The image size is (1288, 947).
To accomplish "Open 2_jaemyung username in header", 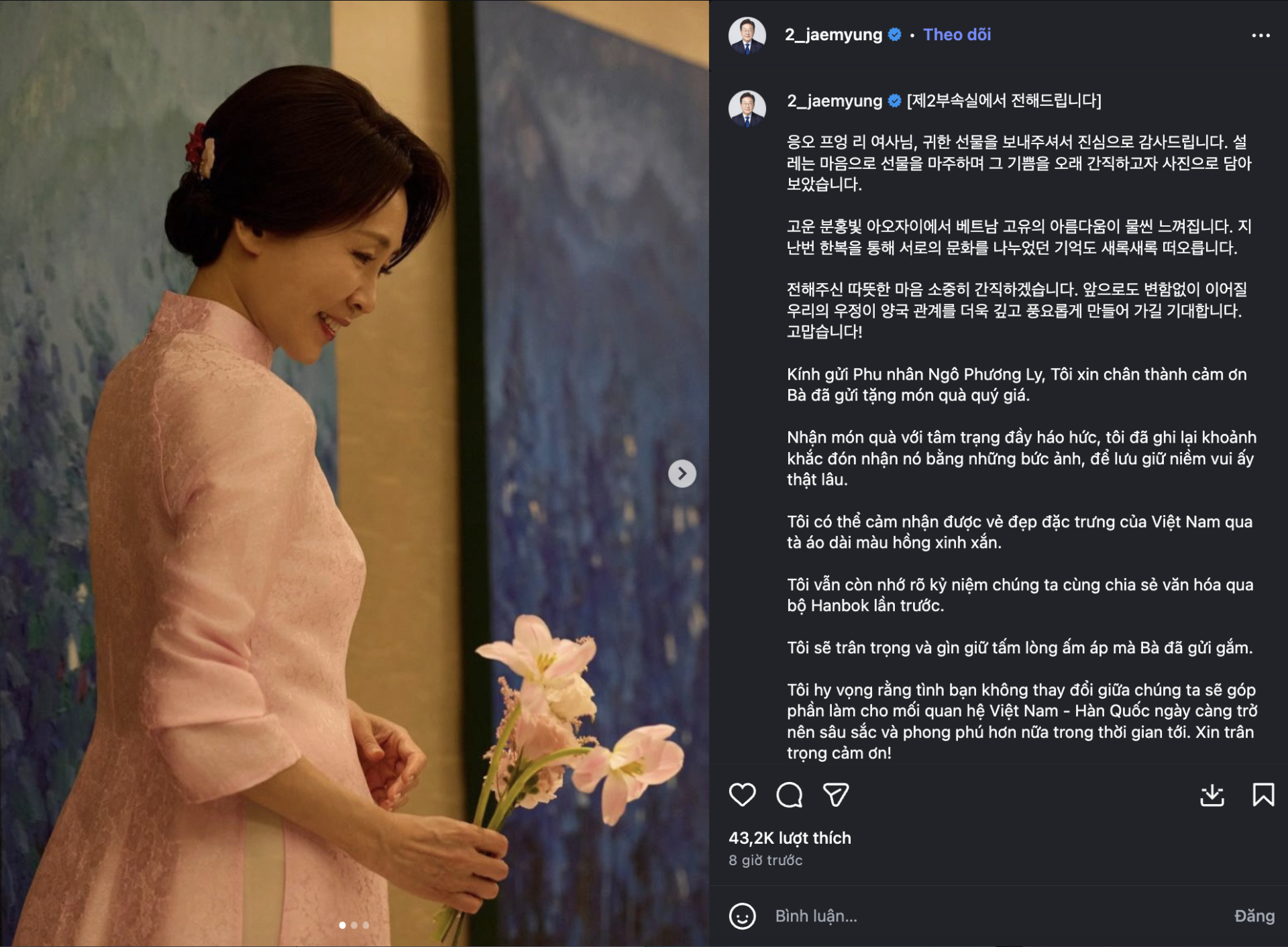I will pos(834,35).
